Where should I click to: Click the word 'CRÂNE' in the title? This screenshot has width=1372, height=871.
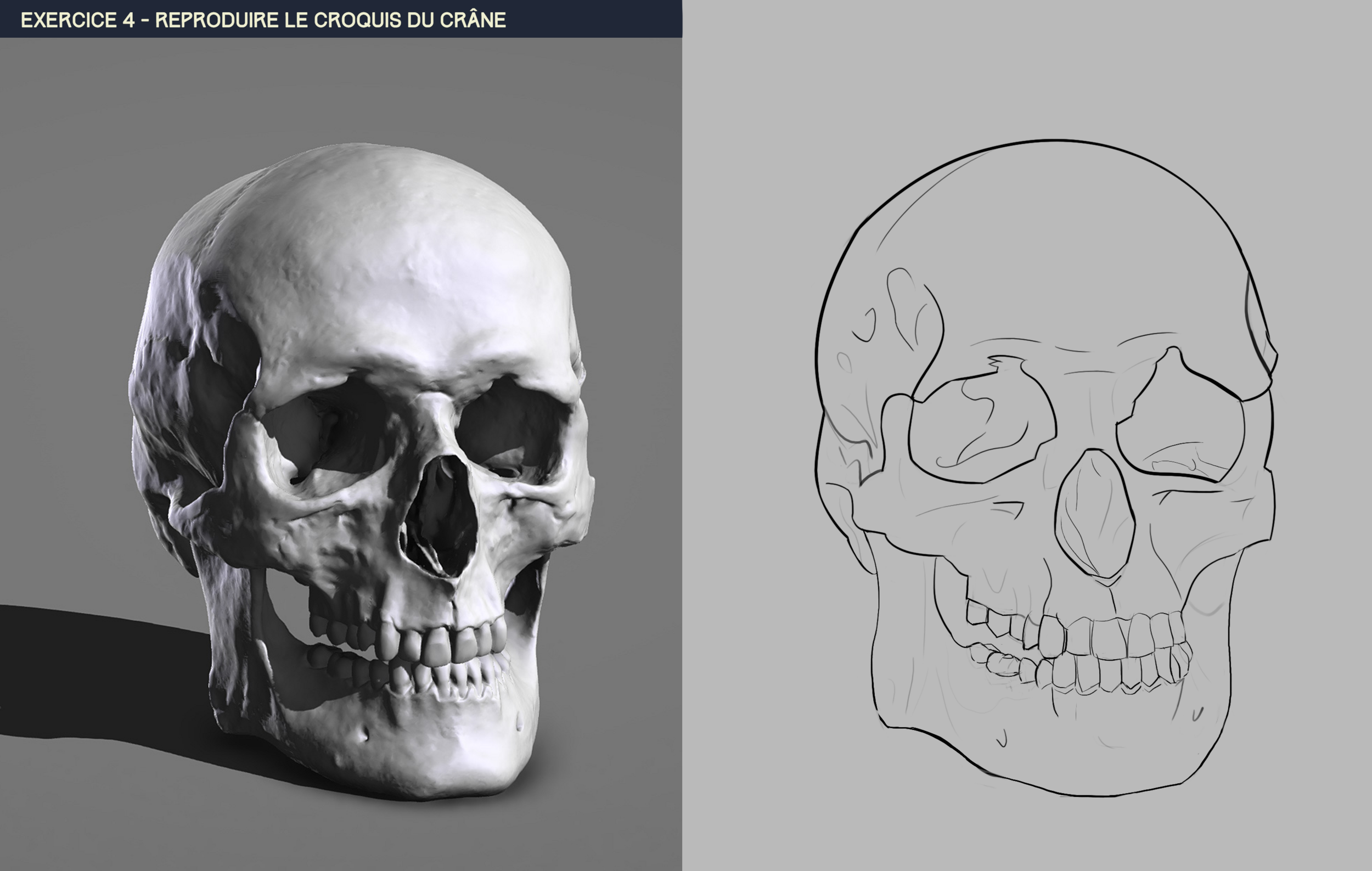(x=473, y=20)
